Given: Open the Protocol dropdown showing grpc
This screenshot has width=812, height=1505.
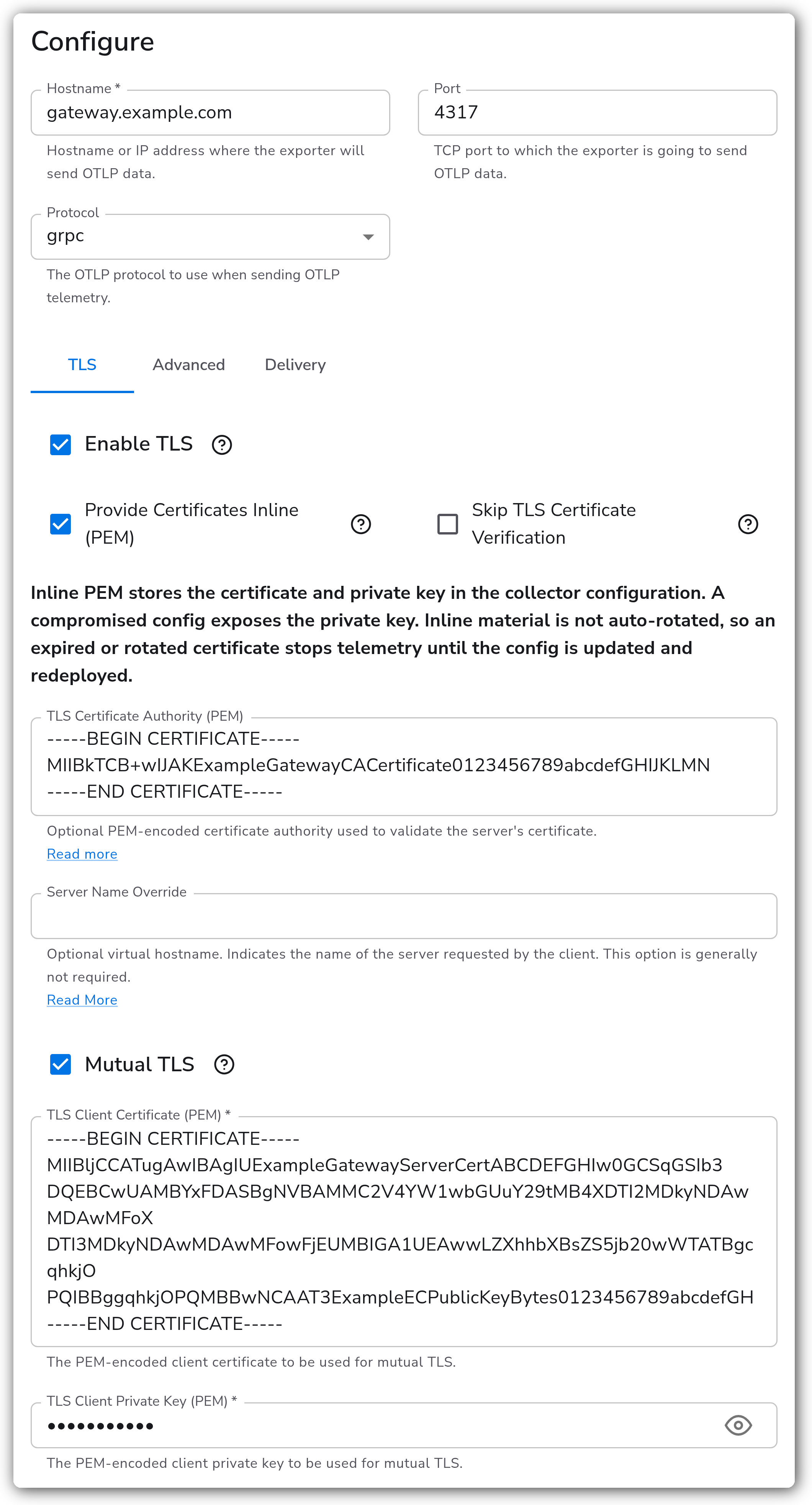Looking at the screenshot, I should coord(210,237).
